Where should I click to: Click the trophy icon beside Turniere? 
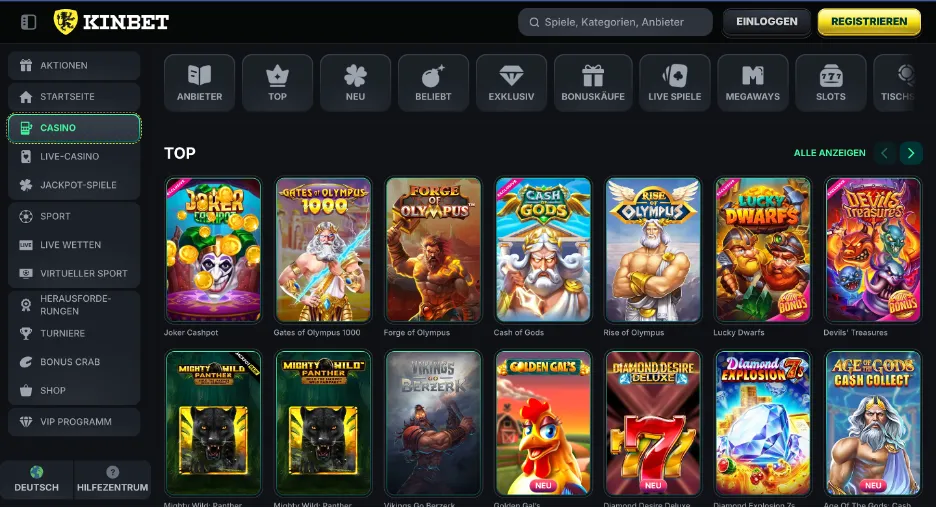[26, 333]
